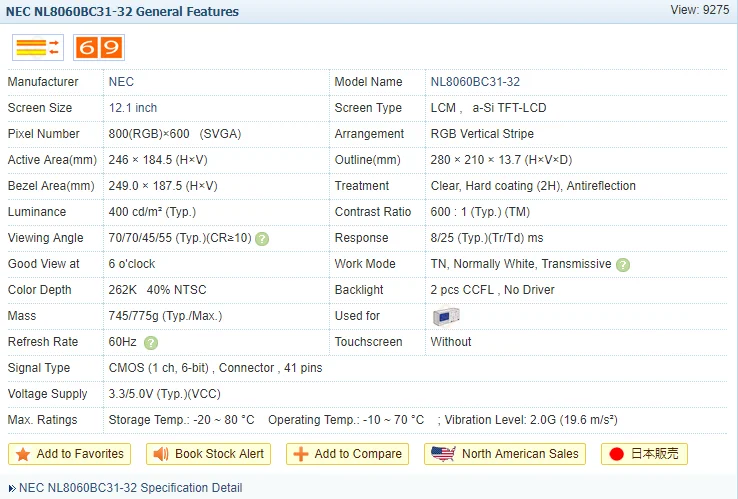Click the Add to Compare button
This screenshot has height=499, width=738.
pos(347,454)
